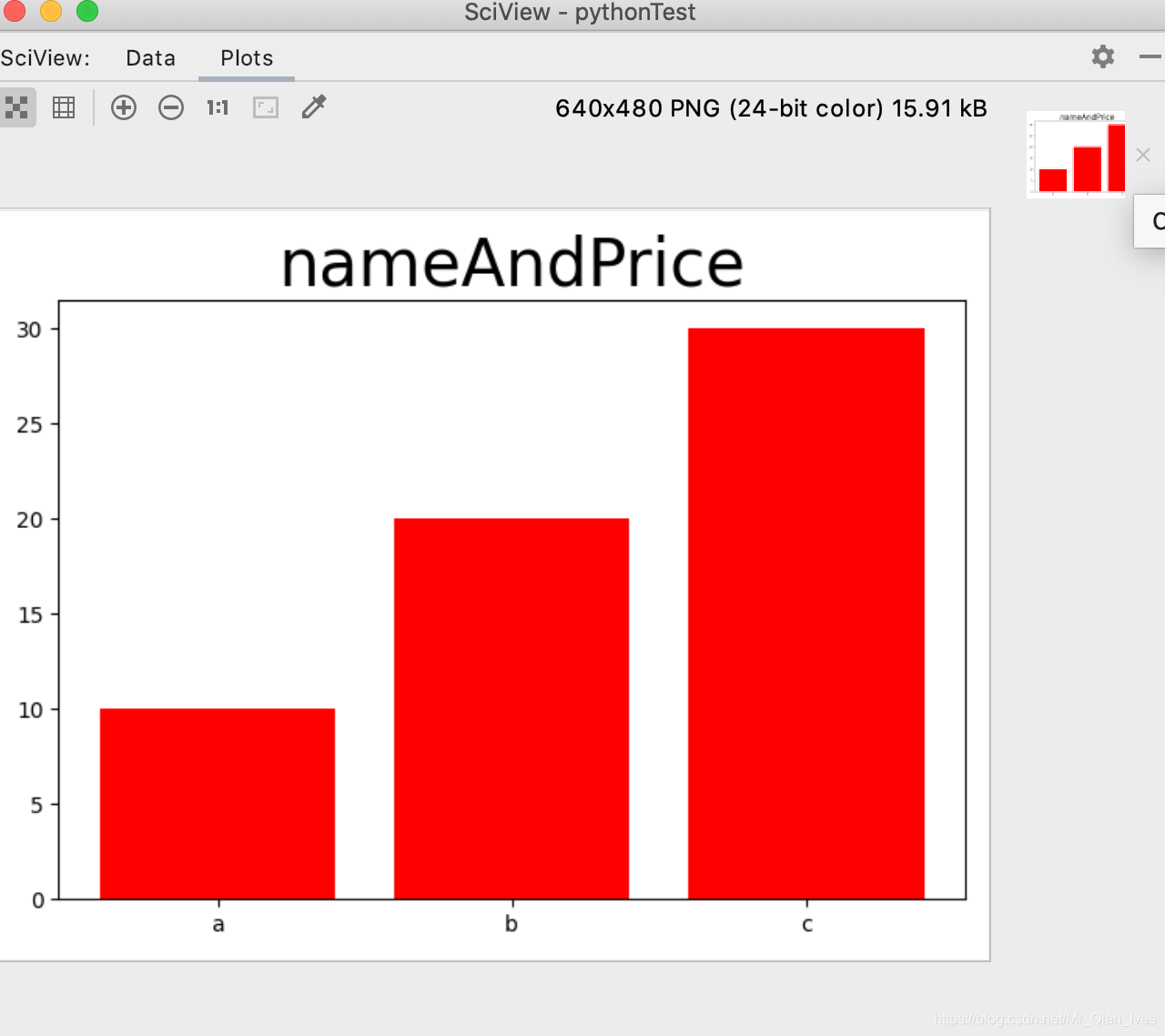This screenshot has width=1165, height=1036.
Task: Click the red bar labeled a
Action: [x=218, y=804]
